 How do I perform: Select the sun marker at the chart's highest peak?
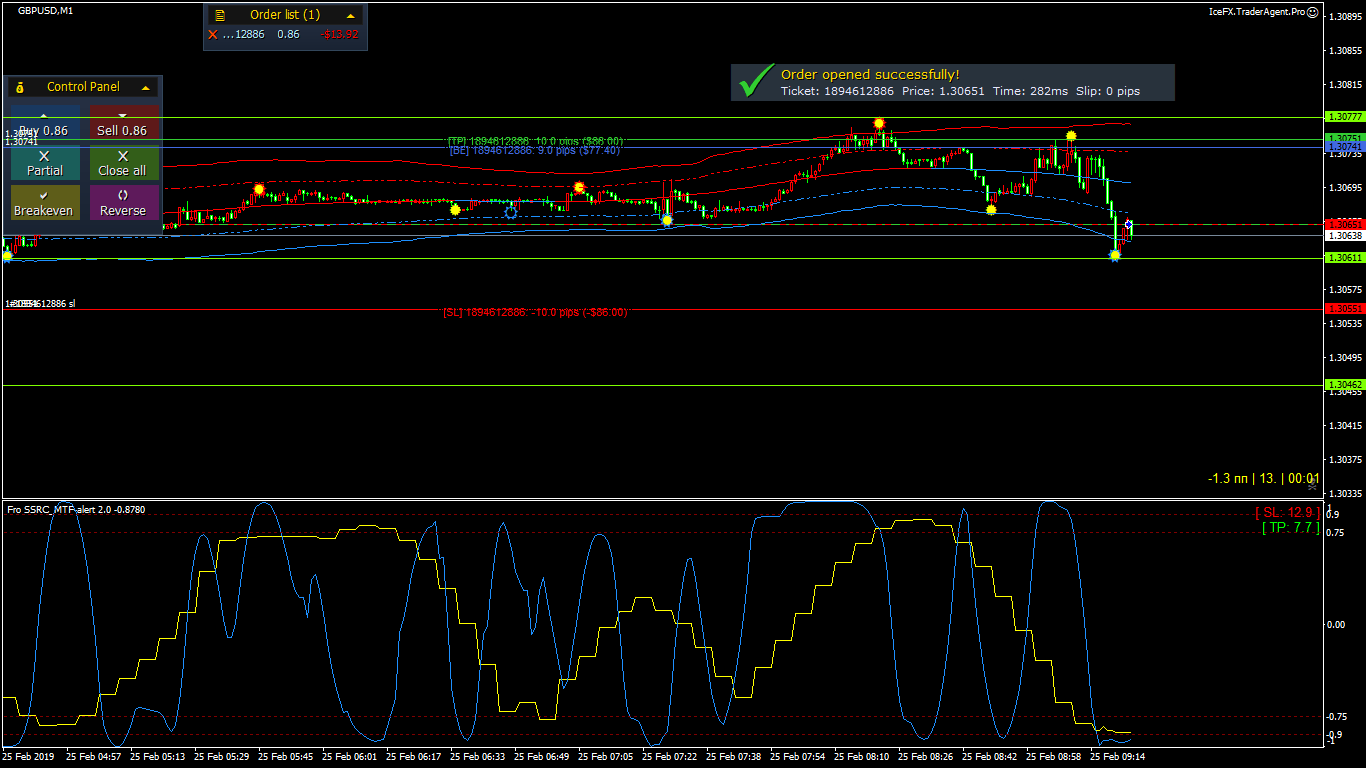879,123
